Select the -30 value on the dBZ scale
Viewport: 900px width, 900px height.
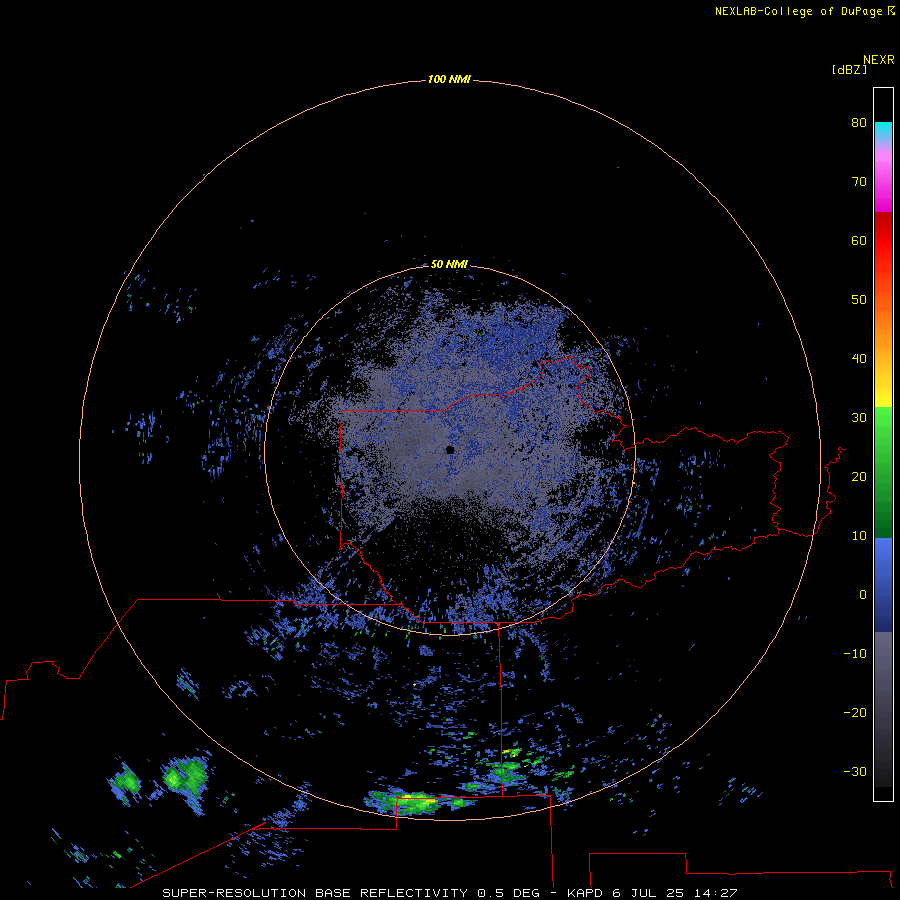[x=855, y=771]
